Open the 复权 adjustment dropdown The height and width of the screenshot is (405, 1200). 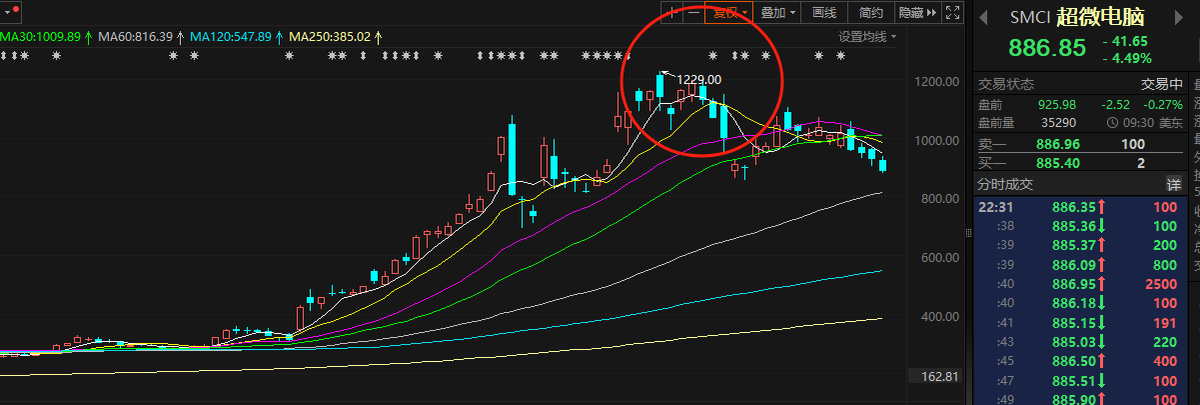click(x=729, y=13)
